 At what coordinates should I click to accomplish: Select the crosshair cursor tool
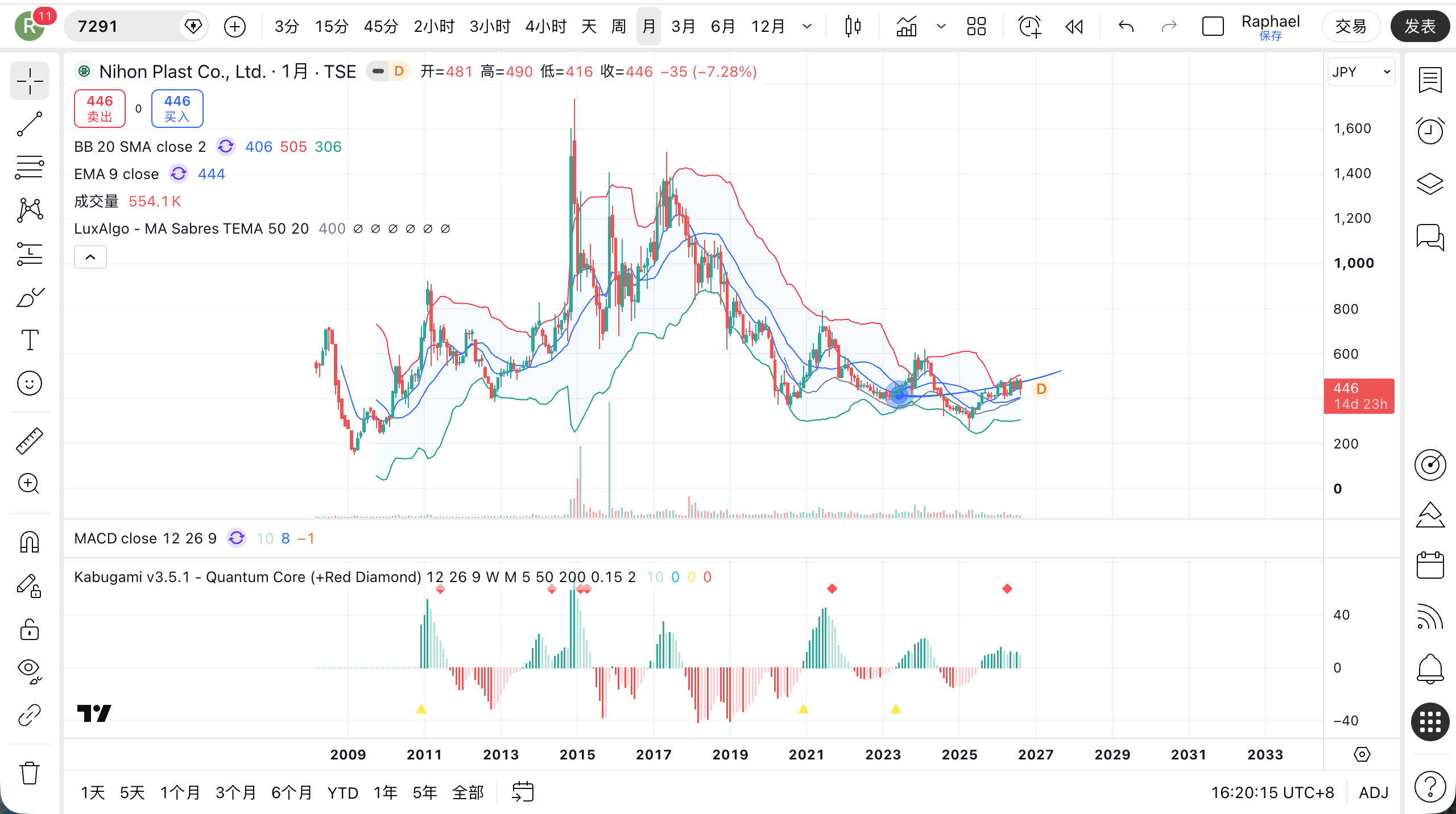(x=30, y=81)
